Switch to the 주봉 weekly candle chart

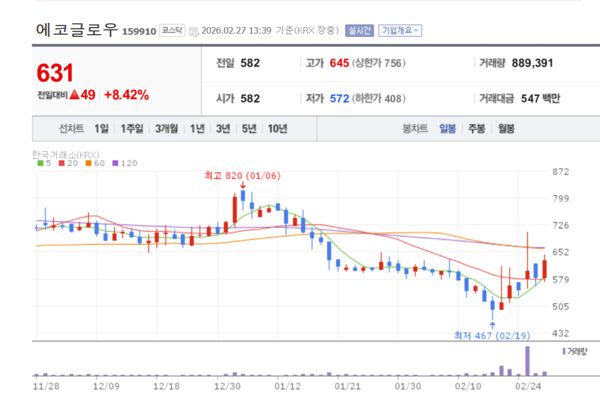click(x=476, y=129)
